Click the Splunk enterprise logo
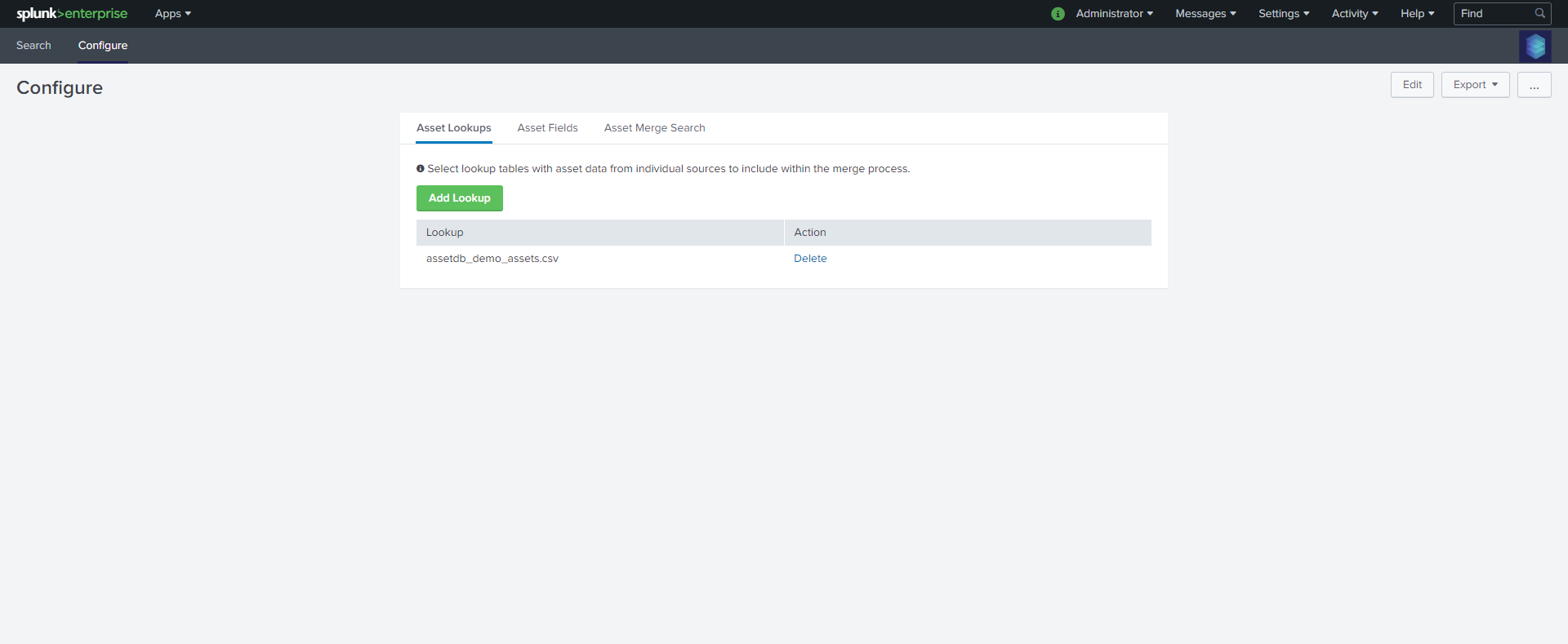This screenshot has width=1568, height=644. point(72,14)
